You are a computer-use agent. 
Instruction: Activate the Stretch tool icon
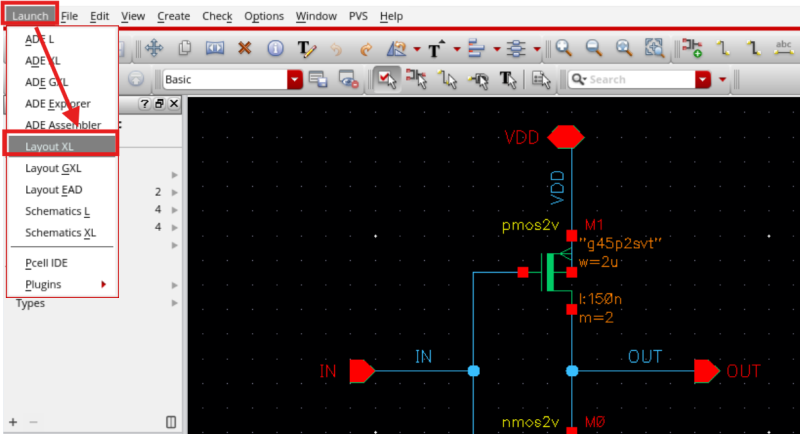(215, 48)
